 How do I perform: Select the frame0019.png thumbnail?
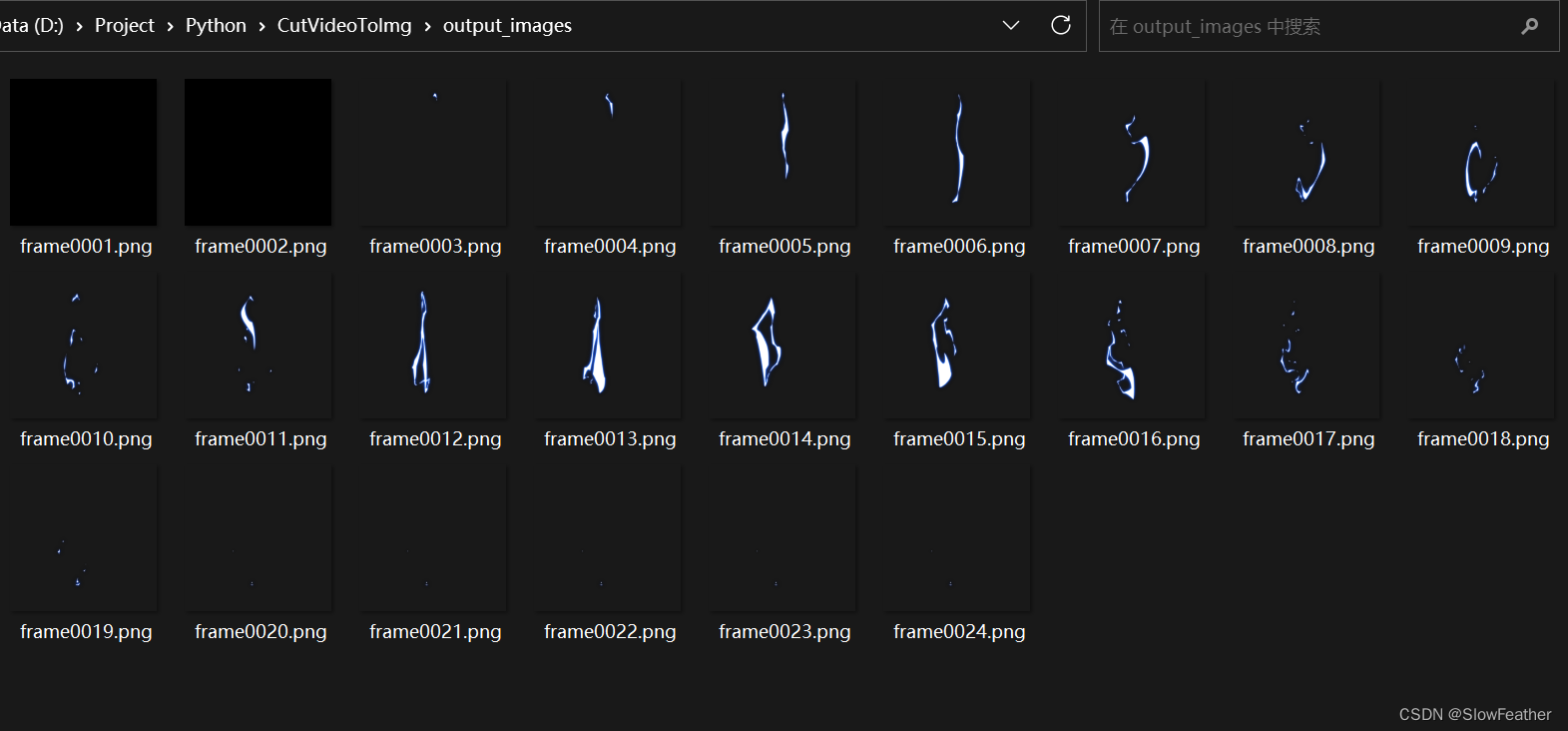(x=83, y=537)
